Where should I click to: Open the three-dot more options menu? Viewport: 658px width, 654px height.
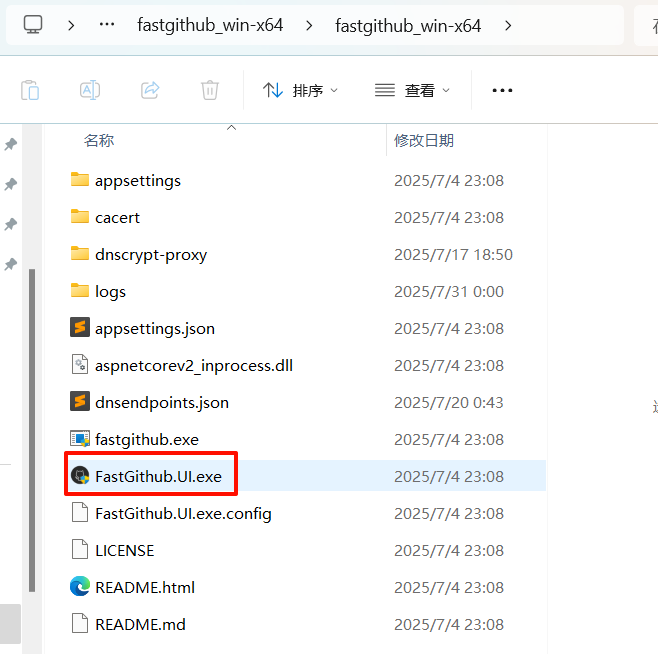tap(502, 90)
